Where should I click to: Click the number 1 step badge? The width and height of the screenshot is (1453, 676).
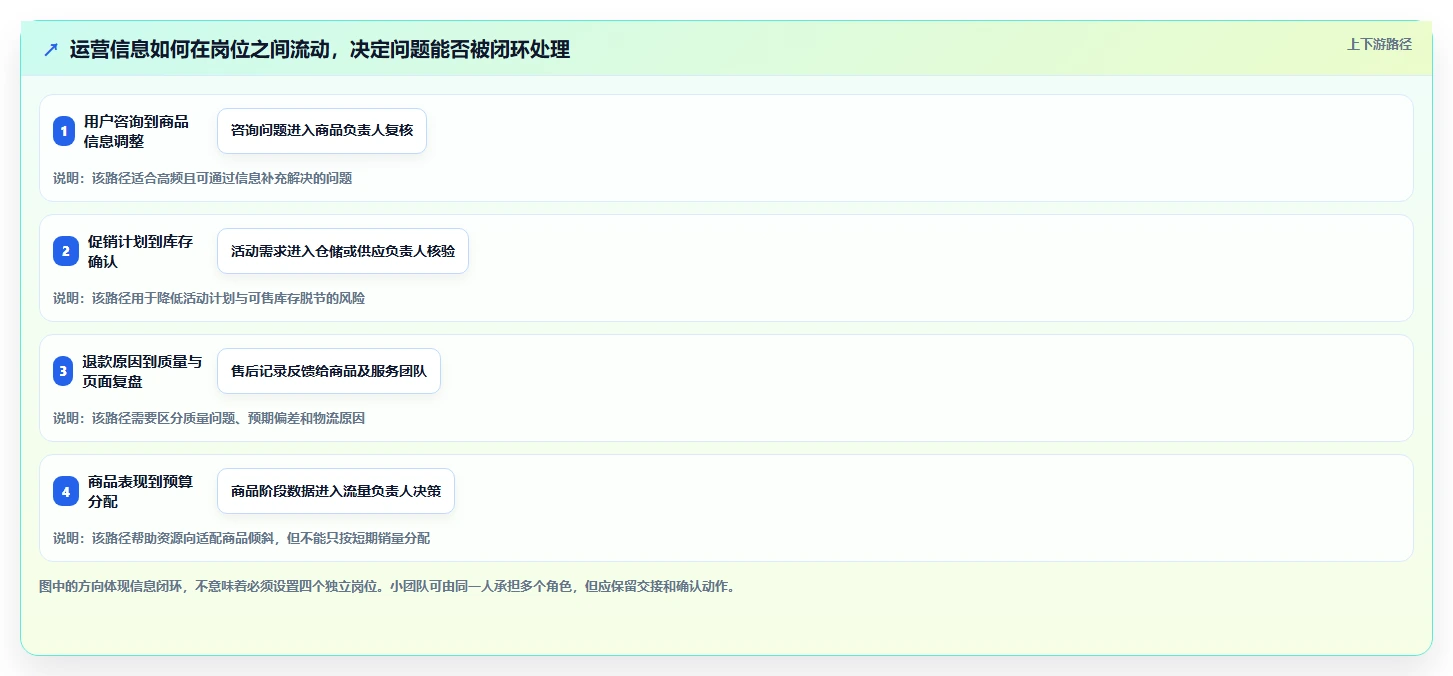click(x=64, y=131)
